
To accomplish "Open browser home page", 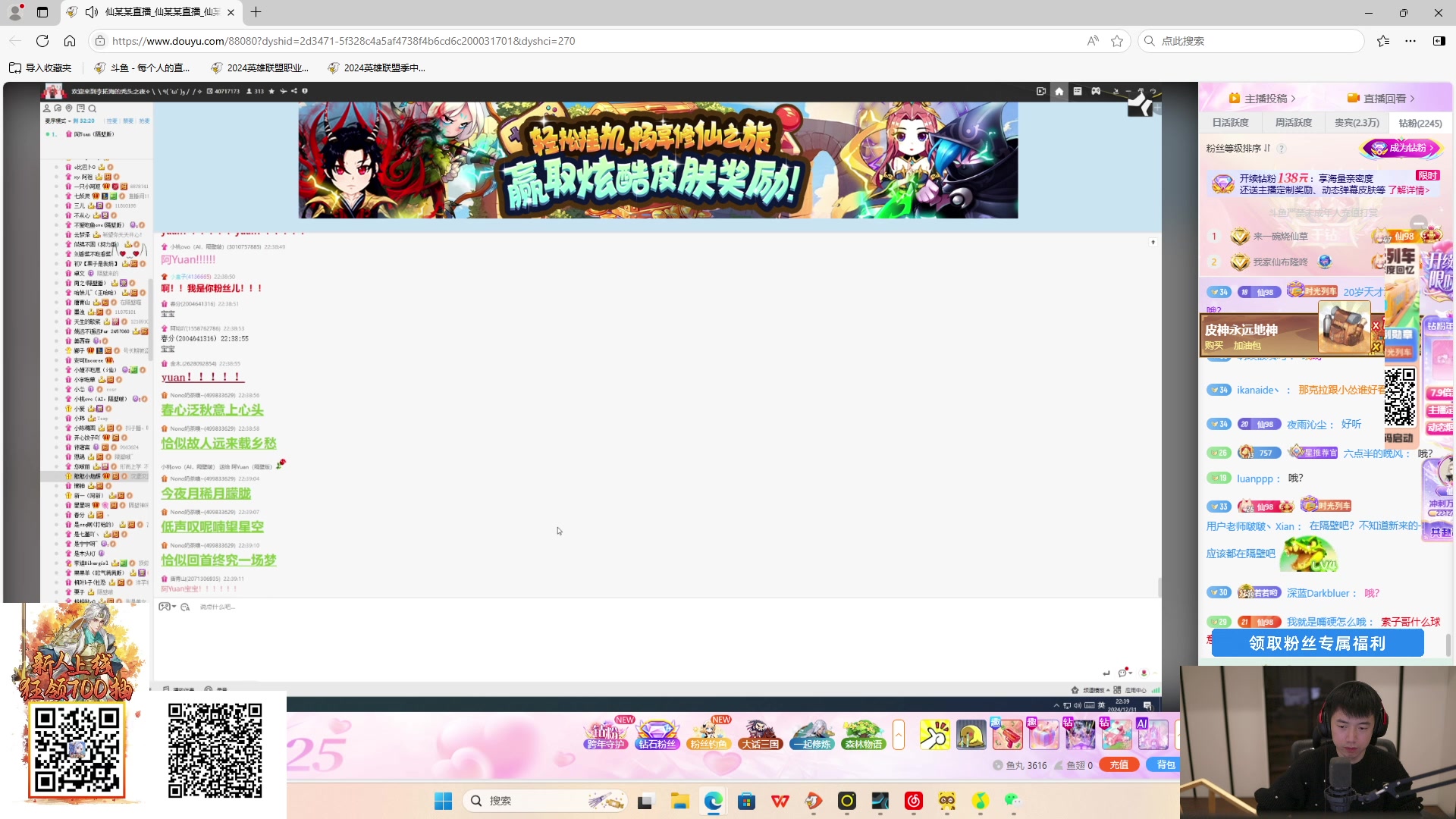I will (x=70, y=41).
